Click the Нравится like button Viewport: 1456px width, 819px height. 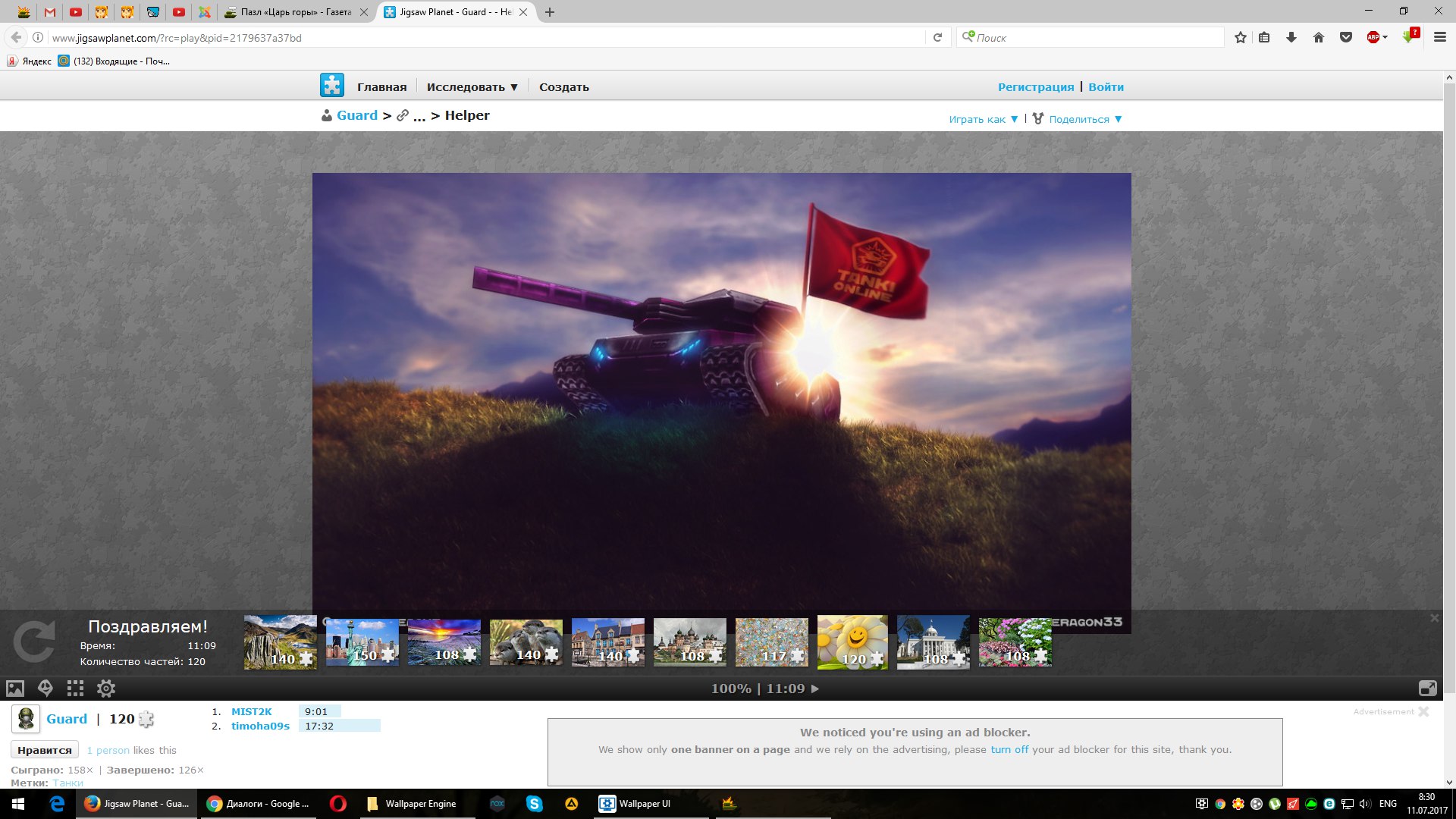pyautogui.click(x=45, y=750)
